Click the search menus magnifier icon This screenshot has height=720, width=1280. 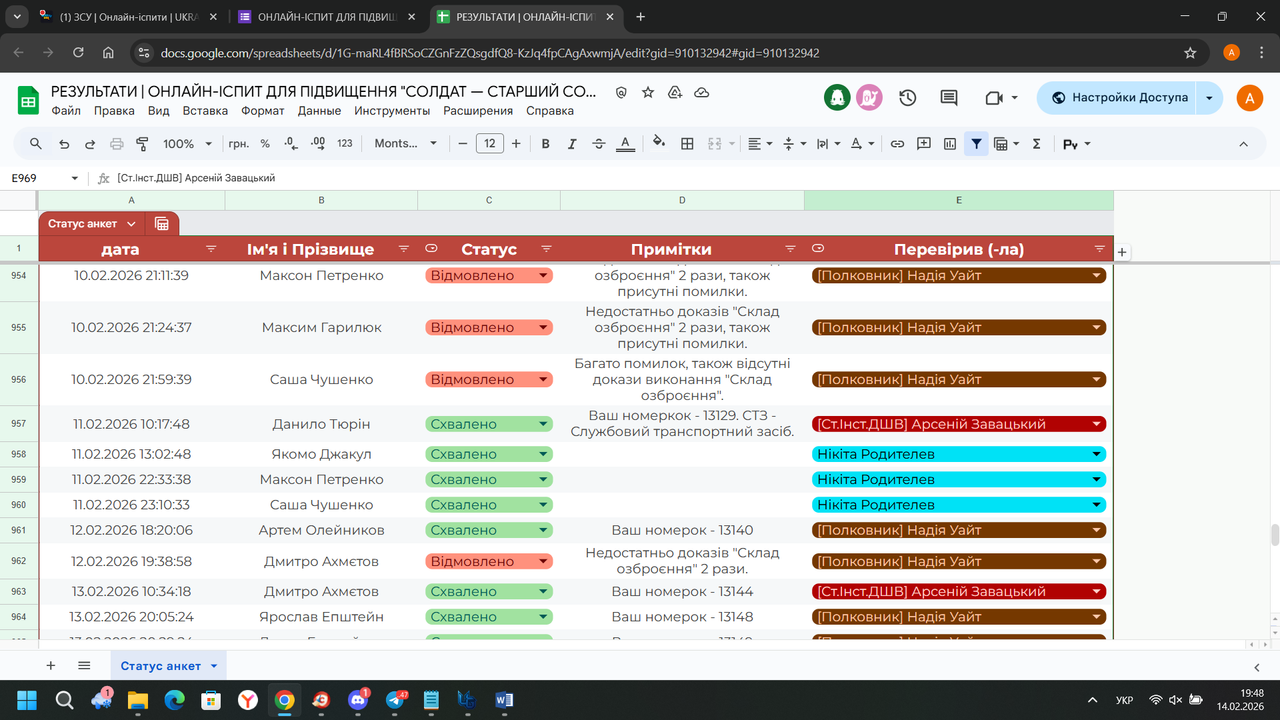click(36, 144)
